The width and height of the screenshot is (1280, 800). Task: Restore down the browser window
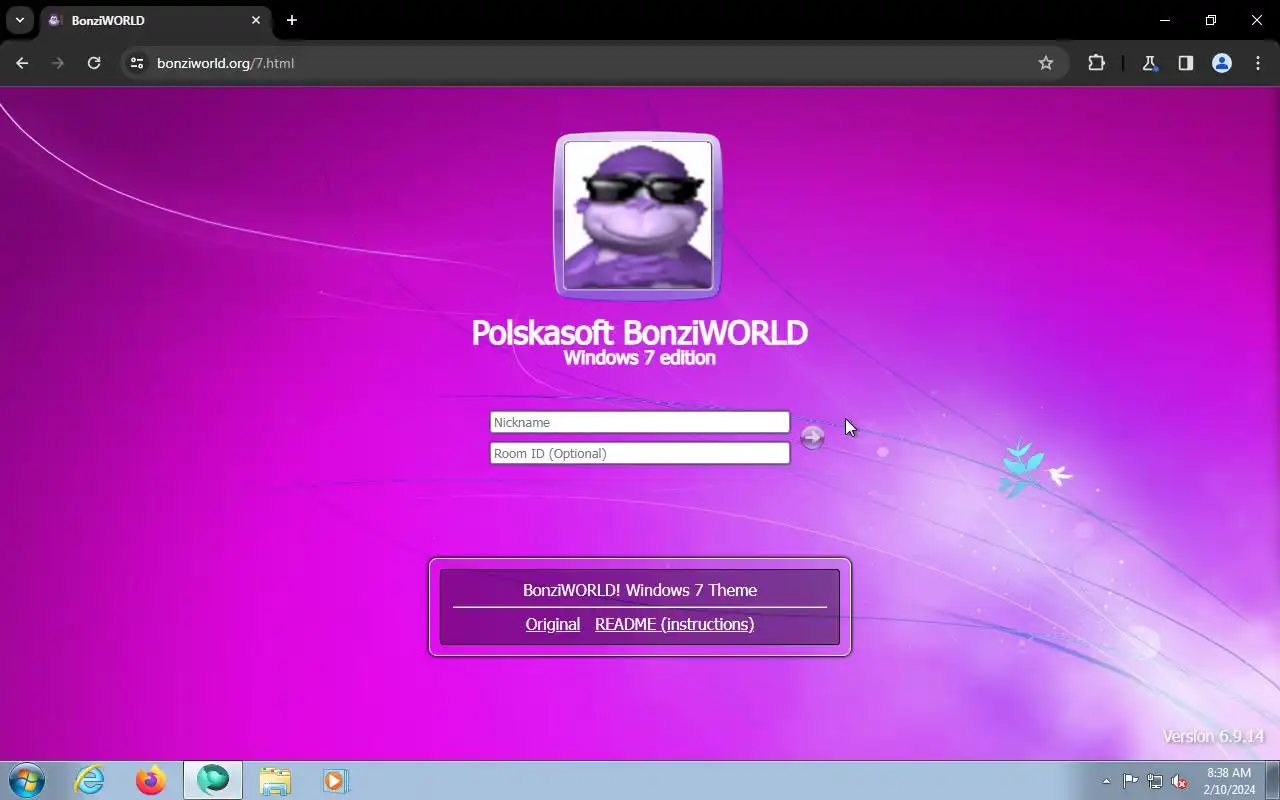click(1211, 20)
